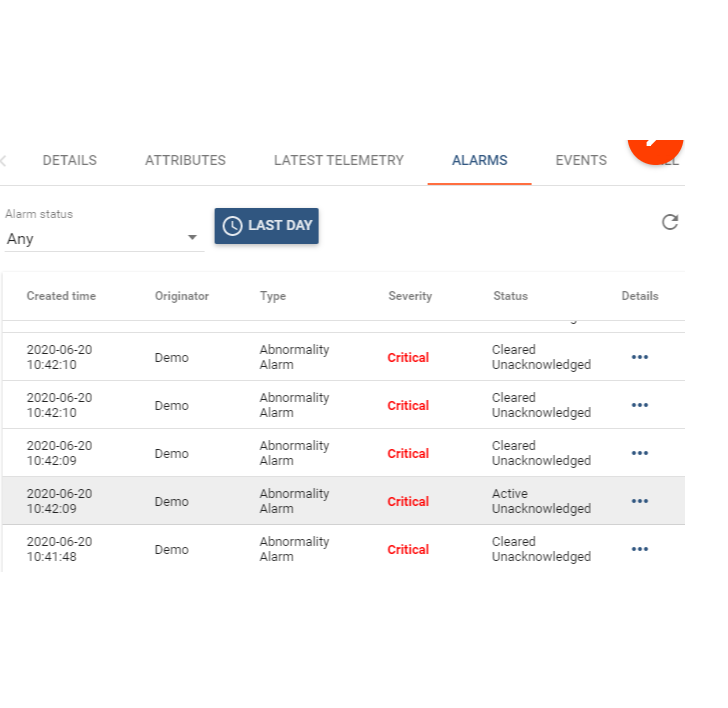Click Cleared Unacknowledged status in the 10:41:48 row
The height and width of the screenshot is (708, 728).
click(x=541, y=549)
